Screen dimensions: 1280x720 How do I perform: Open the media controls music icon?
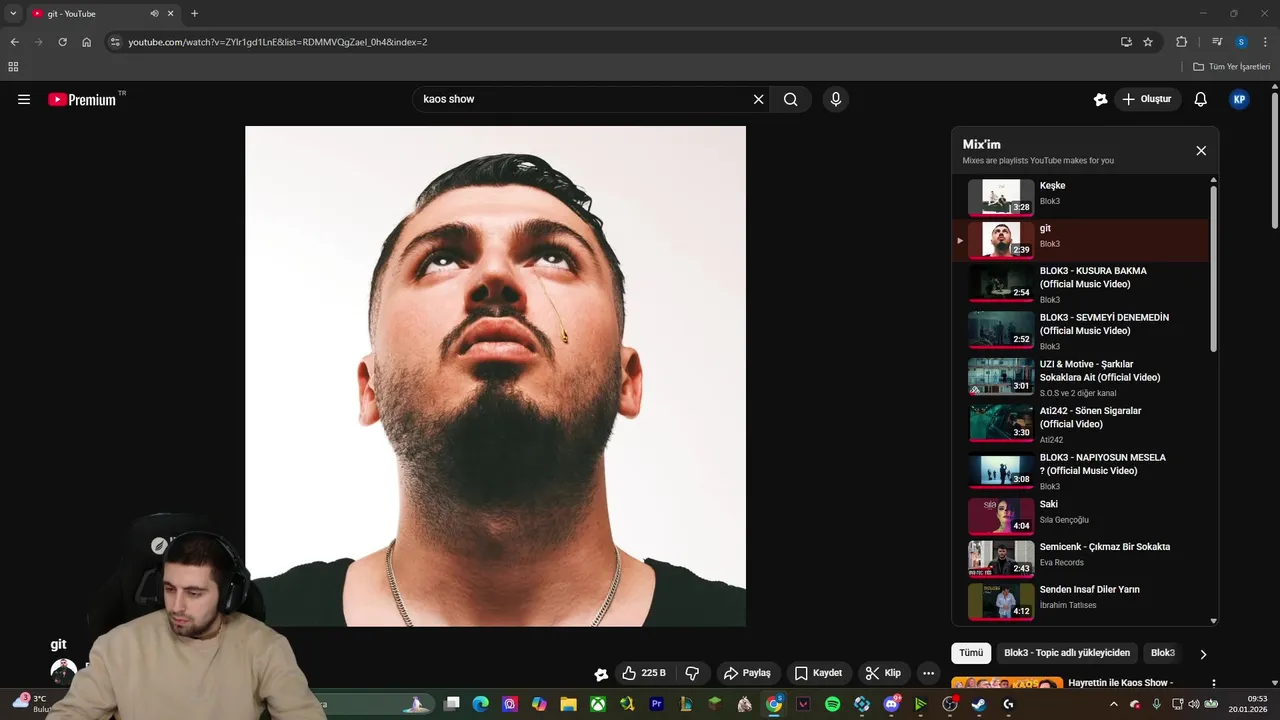point(1217,42)
